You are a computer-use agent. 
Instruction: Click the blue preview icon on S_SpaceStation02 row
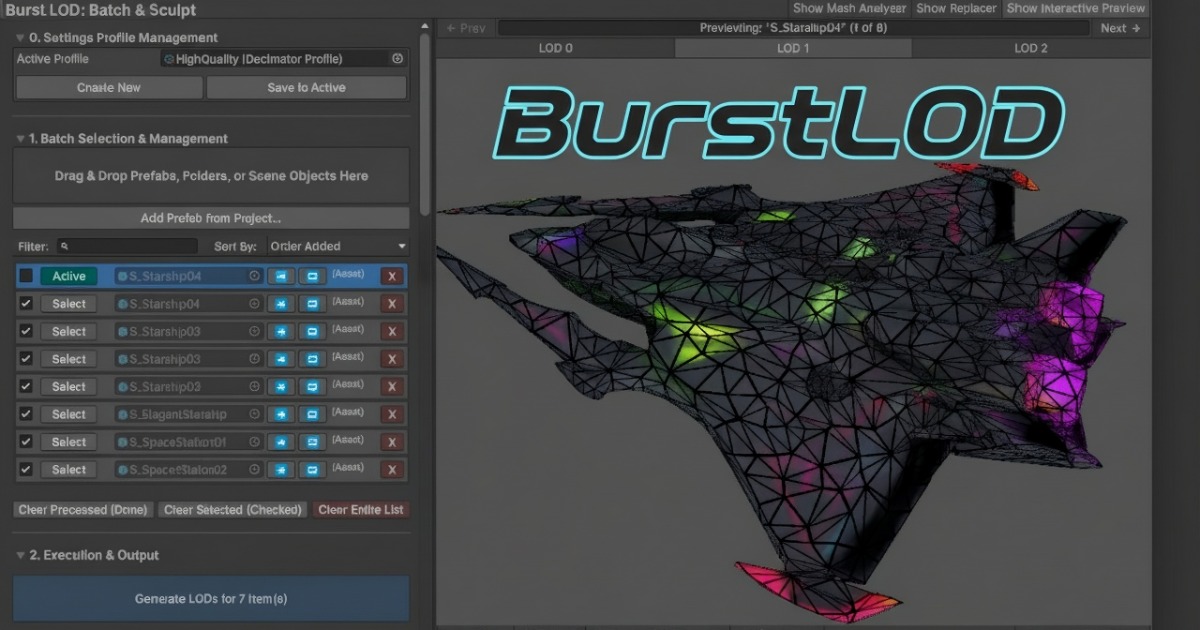[x=312, y=469]
